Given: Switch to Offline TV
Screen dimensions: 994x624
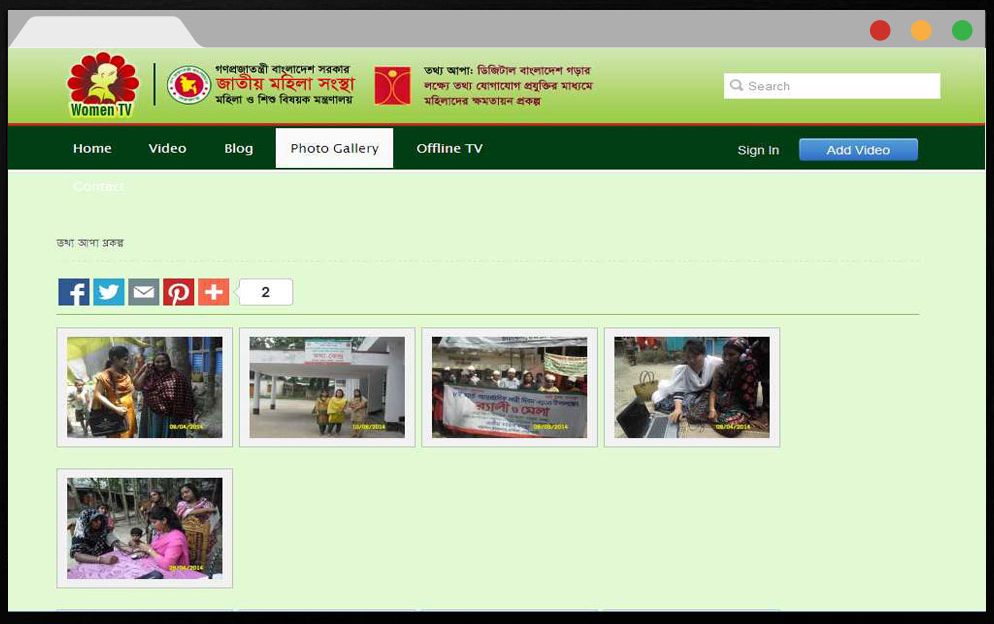Looking at the screenshot, I should (449, 148).
